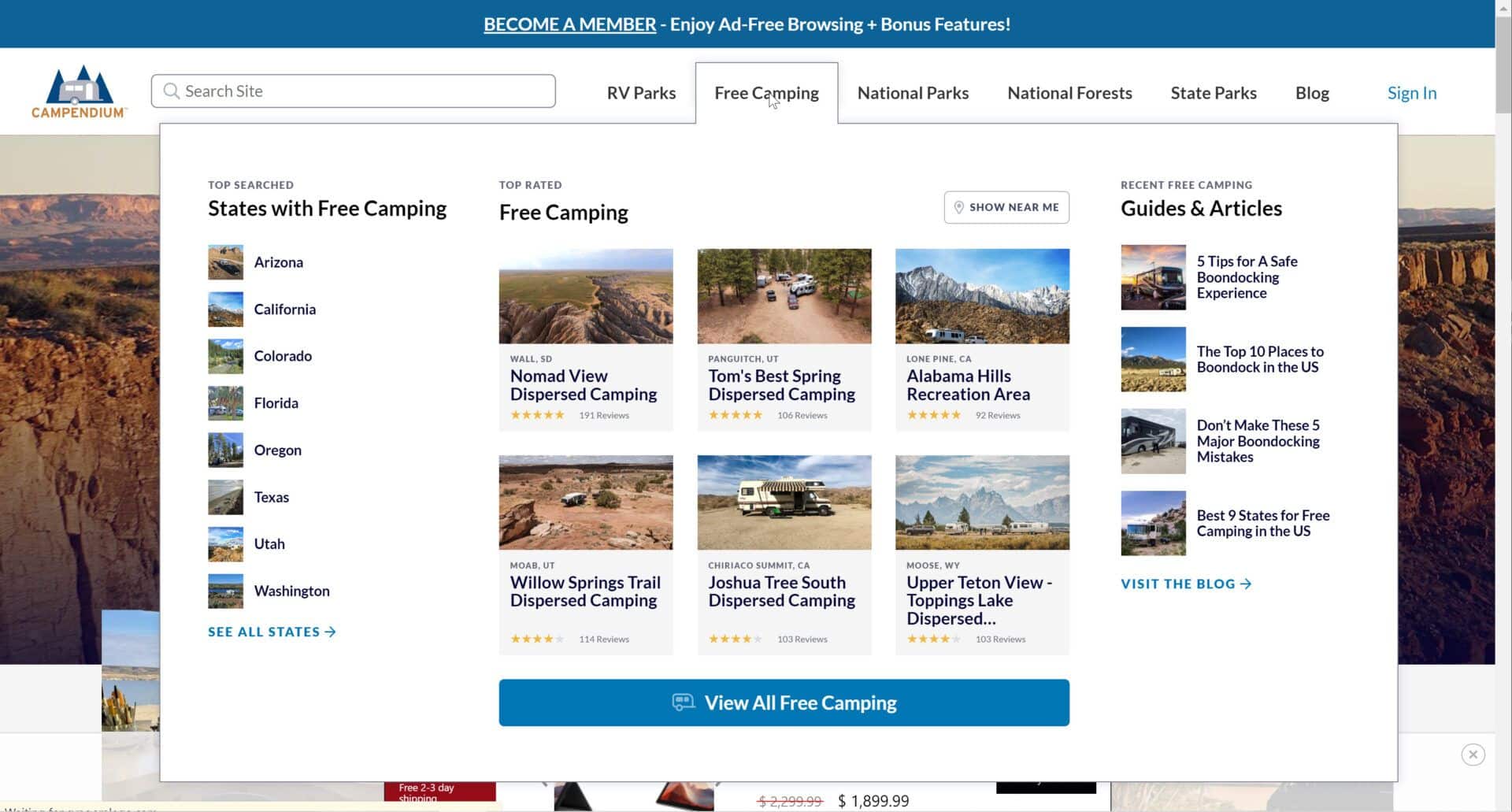This screenshot has height=812, width=1512.
Task: Open the National Parks menu
Action: [x=913, y=93]
